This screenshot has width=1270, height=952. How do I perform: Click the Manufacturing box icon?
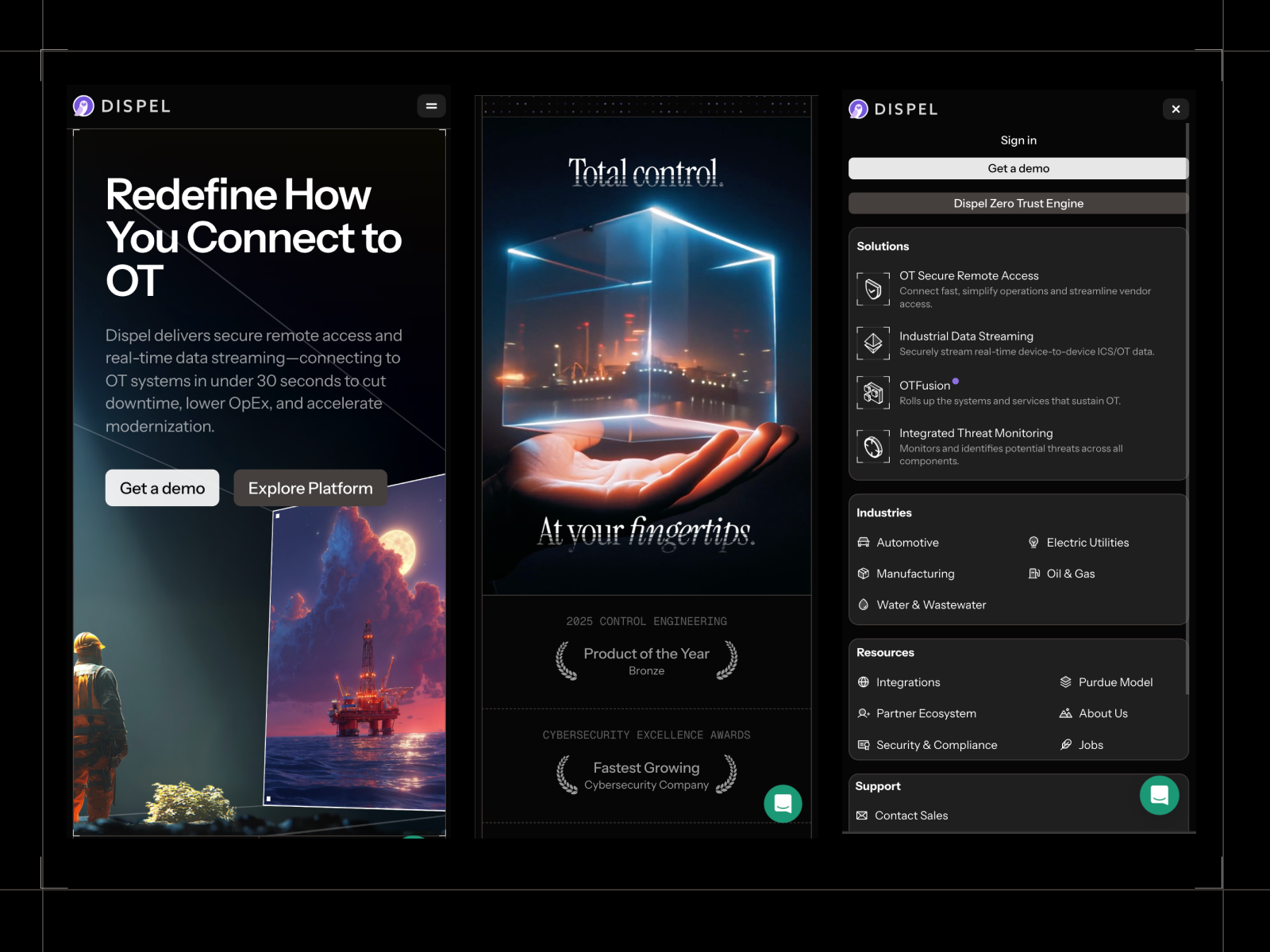click(x=864, y=574)
